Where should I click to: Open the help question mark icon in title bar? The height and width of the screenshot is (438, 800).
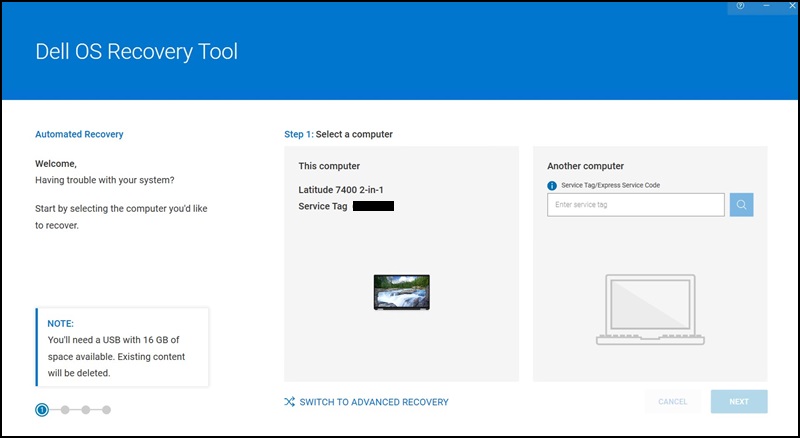click(740, 6)
